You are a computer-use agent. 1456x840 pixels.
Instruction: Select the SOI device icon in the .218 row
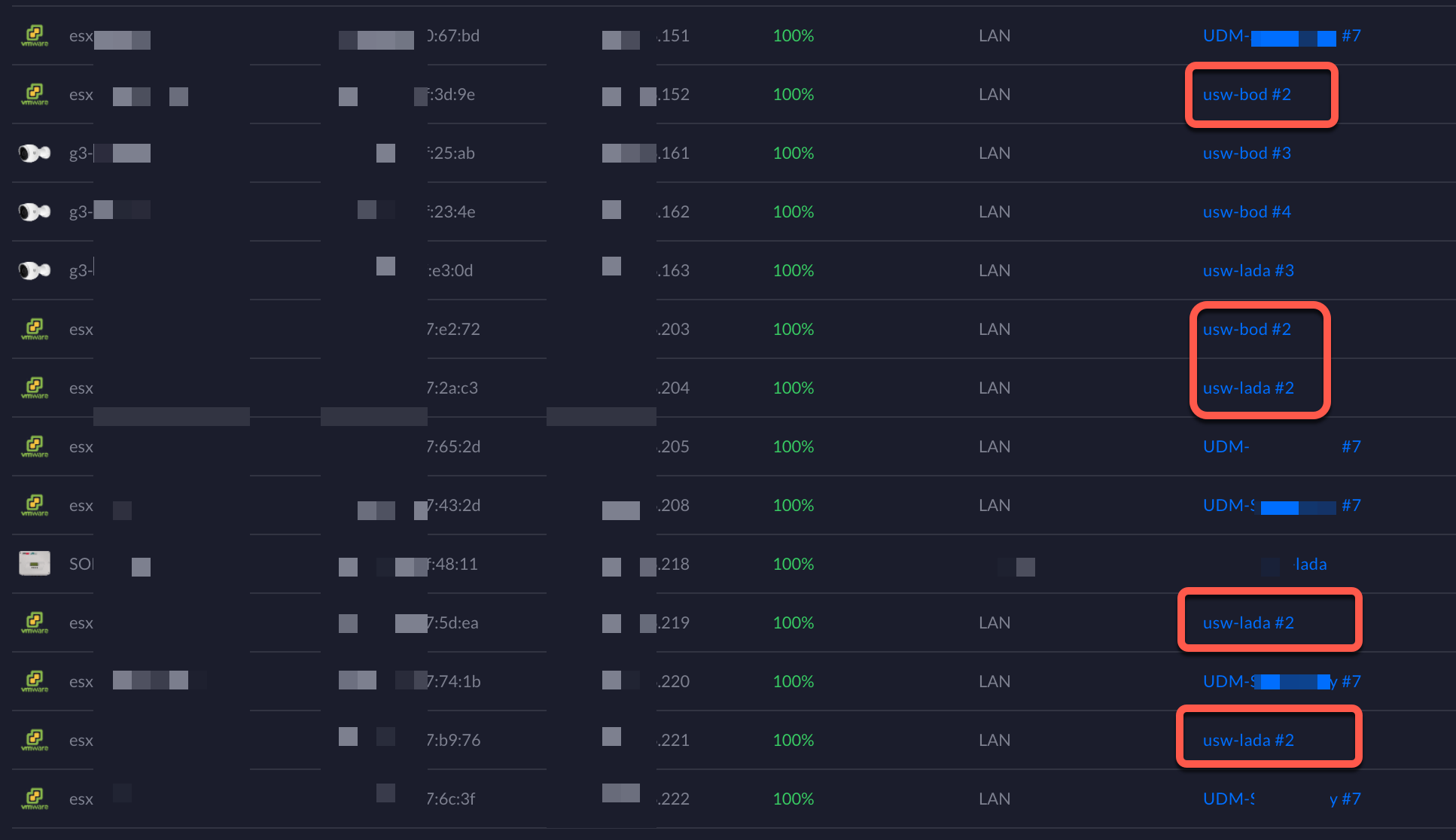[35, 564]
